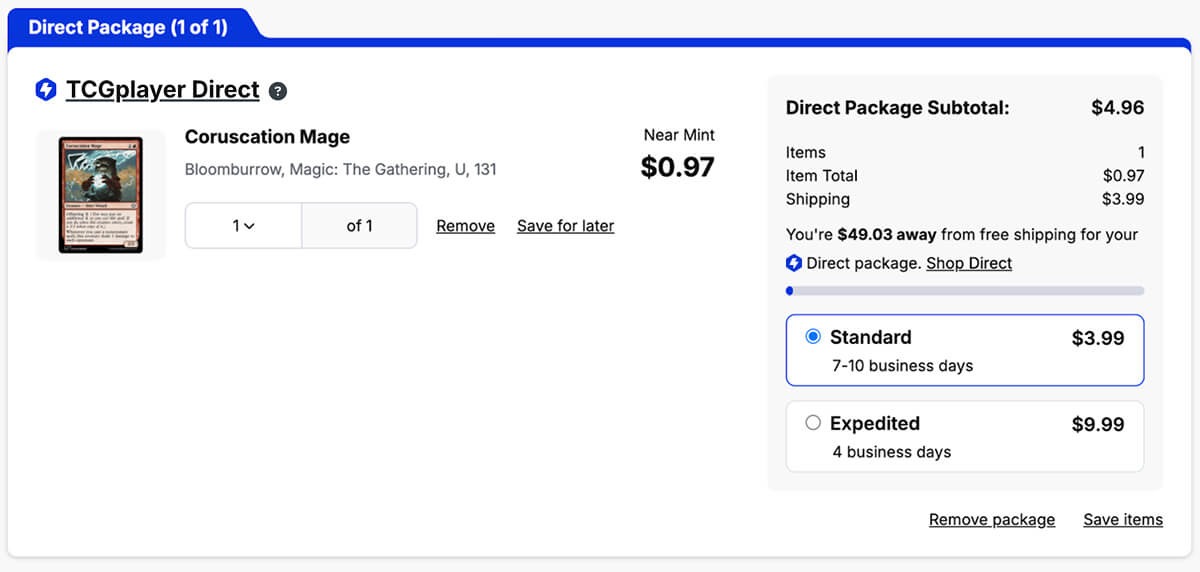
Task: Click the Bloomburrow set details text
Action: click(x=340, y=169)
